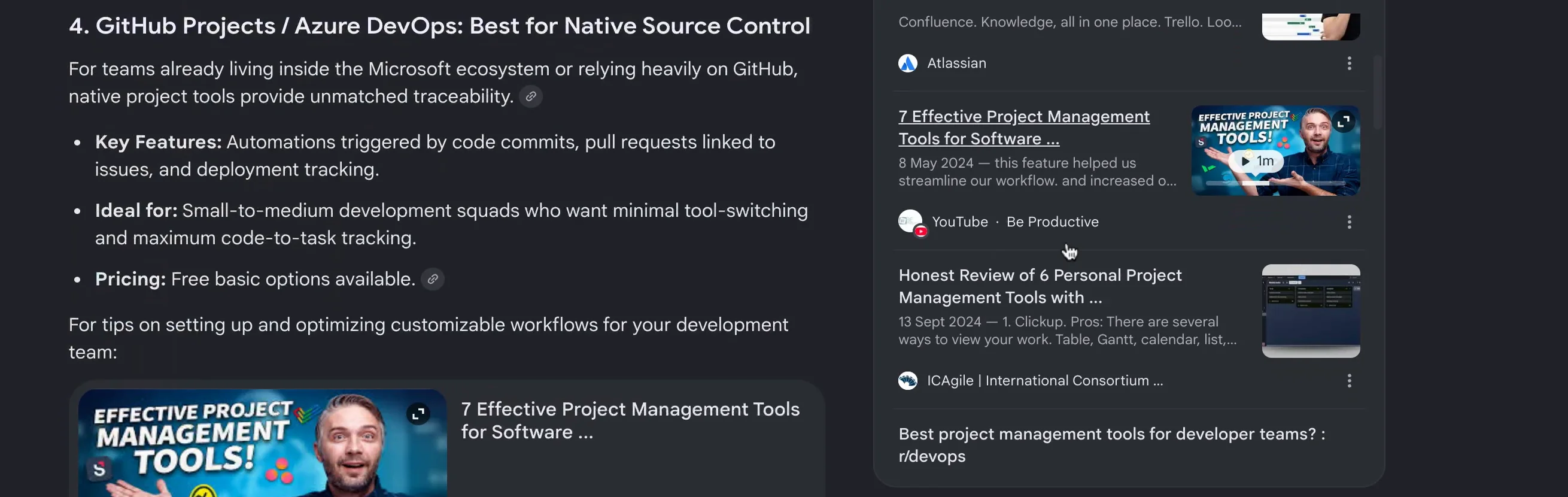Open the three-dot menu for the YouTube Be Productive result

(1349, 222)
